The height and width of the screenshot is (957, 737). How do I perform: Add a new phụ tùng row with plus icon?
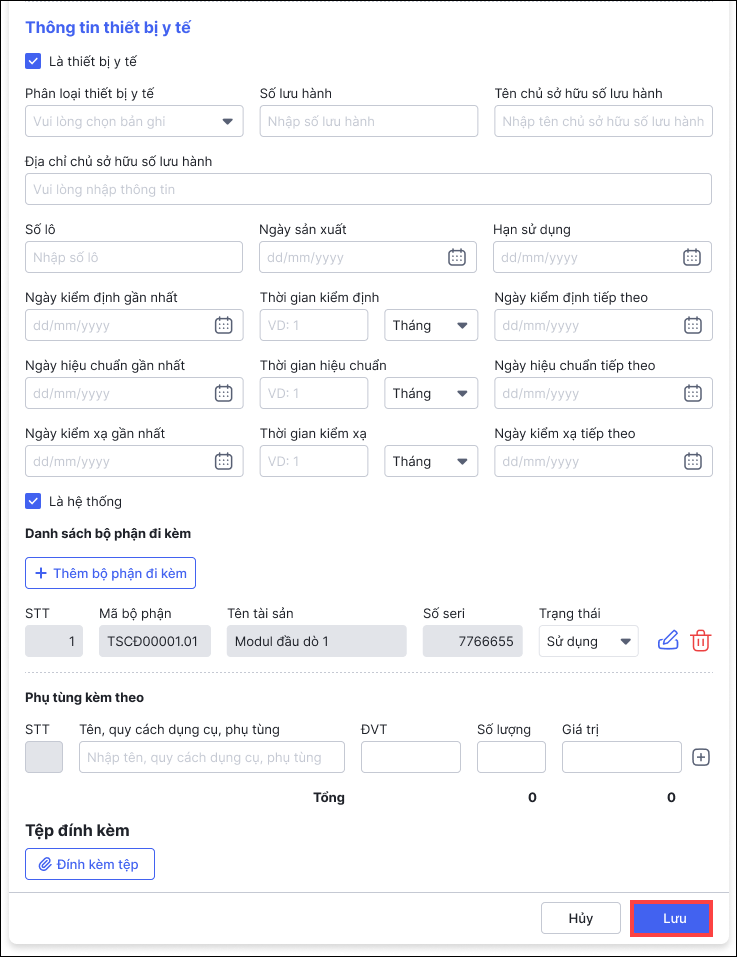coord(701,757)
